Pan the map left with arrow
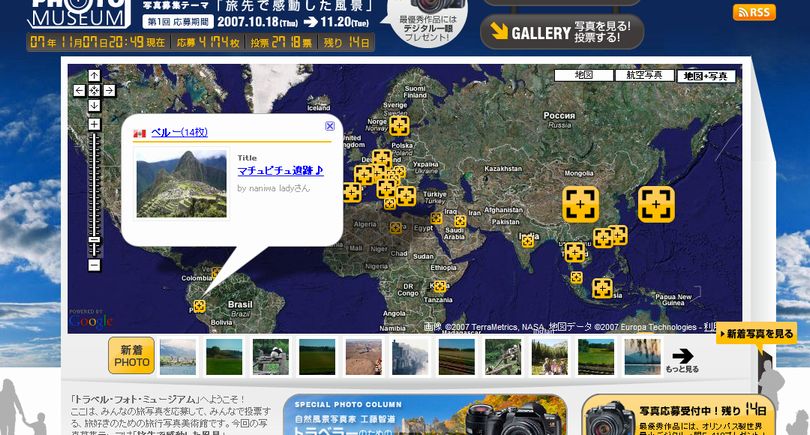The height and width of the screenshot is (435, 810). tap(79, 91)
